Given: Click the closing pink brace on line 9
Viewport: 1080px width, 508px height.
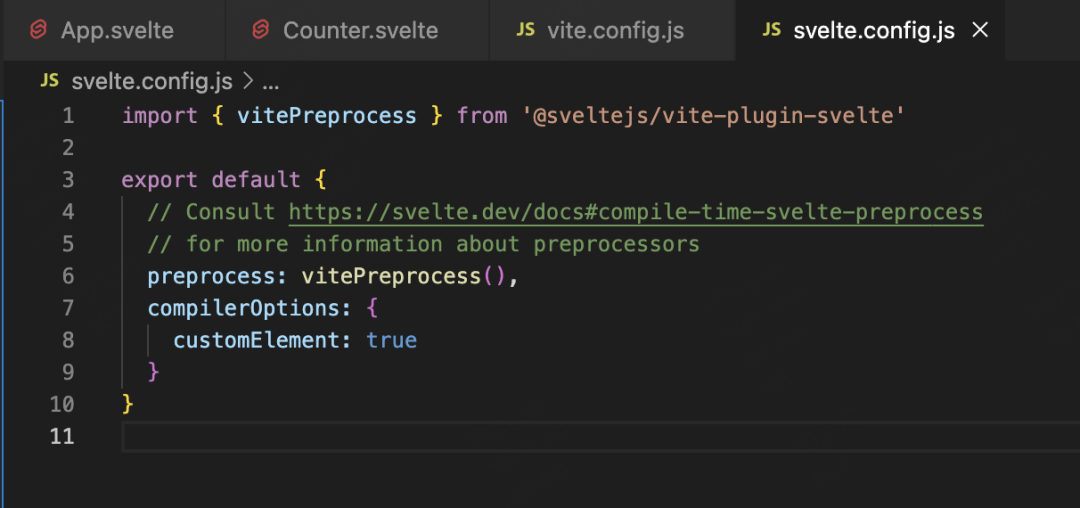Looking at the screenshot, I should click(x=154, y=372).
